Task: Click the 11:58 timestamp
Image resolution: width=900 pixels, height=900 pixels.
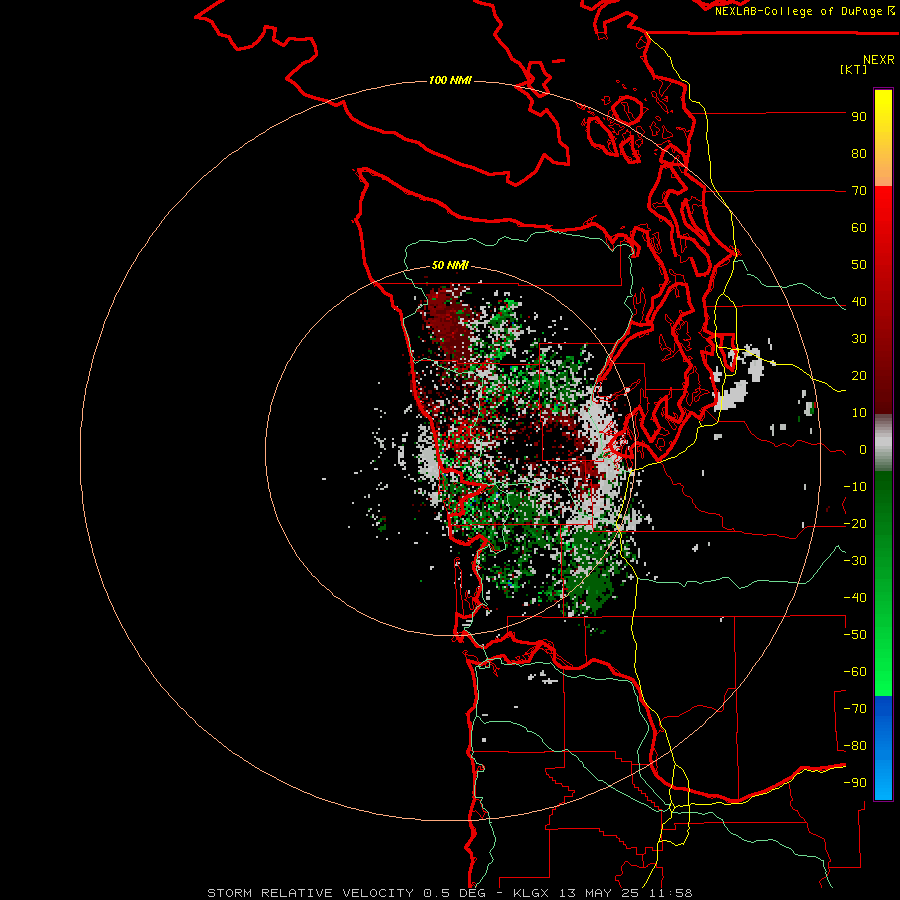Action: point(670,893)
